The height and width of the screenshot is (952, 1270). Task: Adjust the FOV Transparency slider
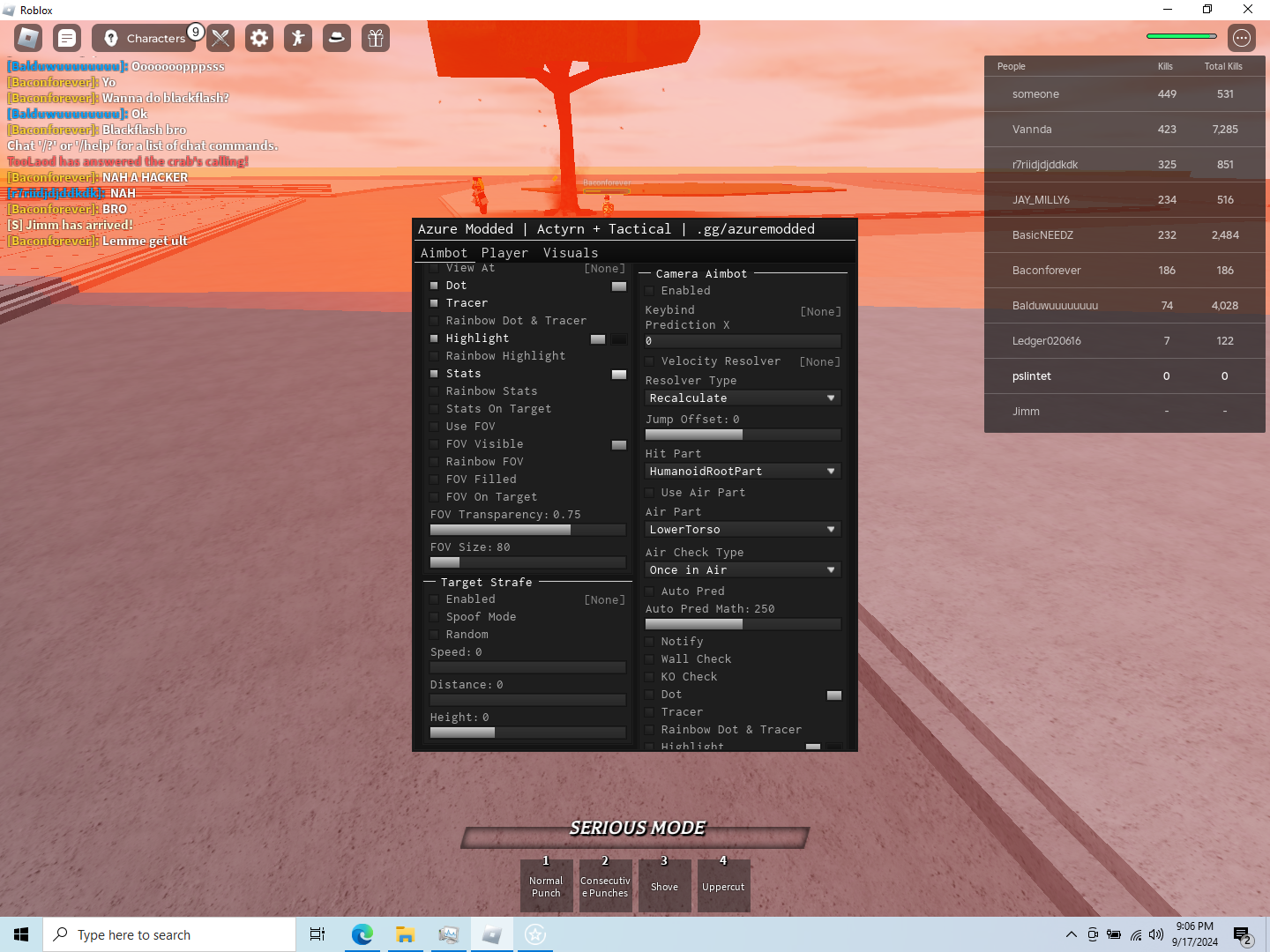(528, 530)
